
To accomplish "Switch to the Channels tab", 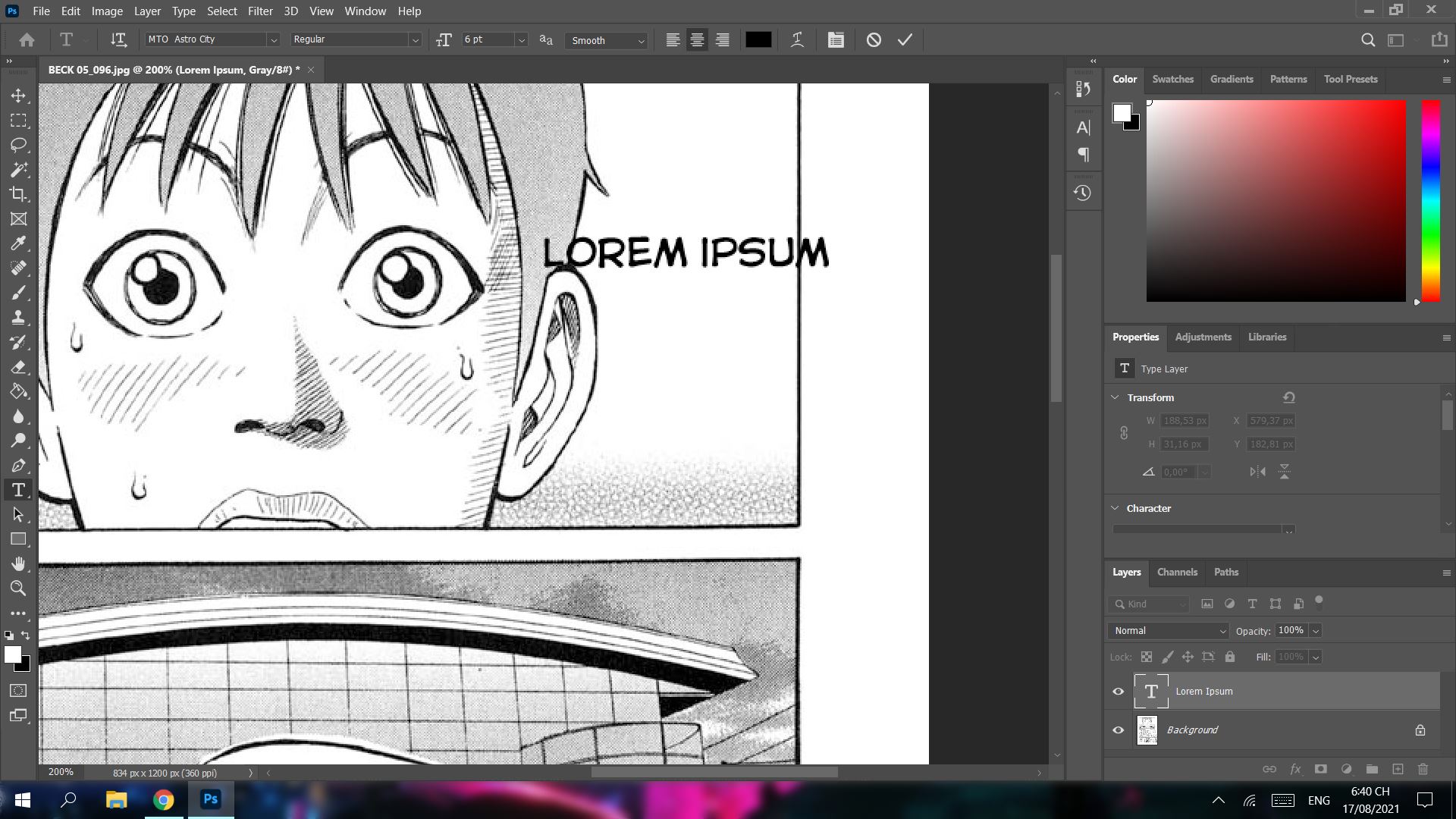I will (1177, 572).
